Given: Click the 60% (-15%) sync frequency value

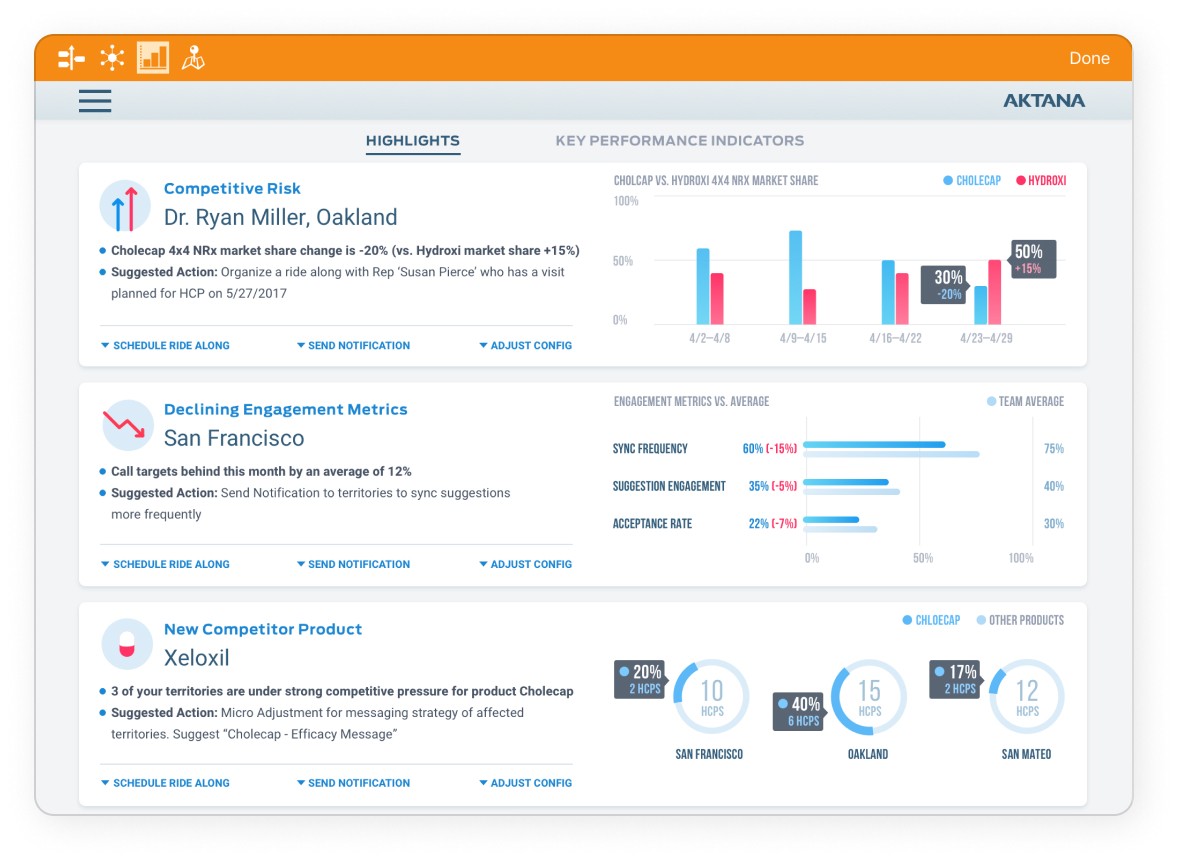Looking at the screenshot, I should 769,449.
